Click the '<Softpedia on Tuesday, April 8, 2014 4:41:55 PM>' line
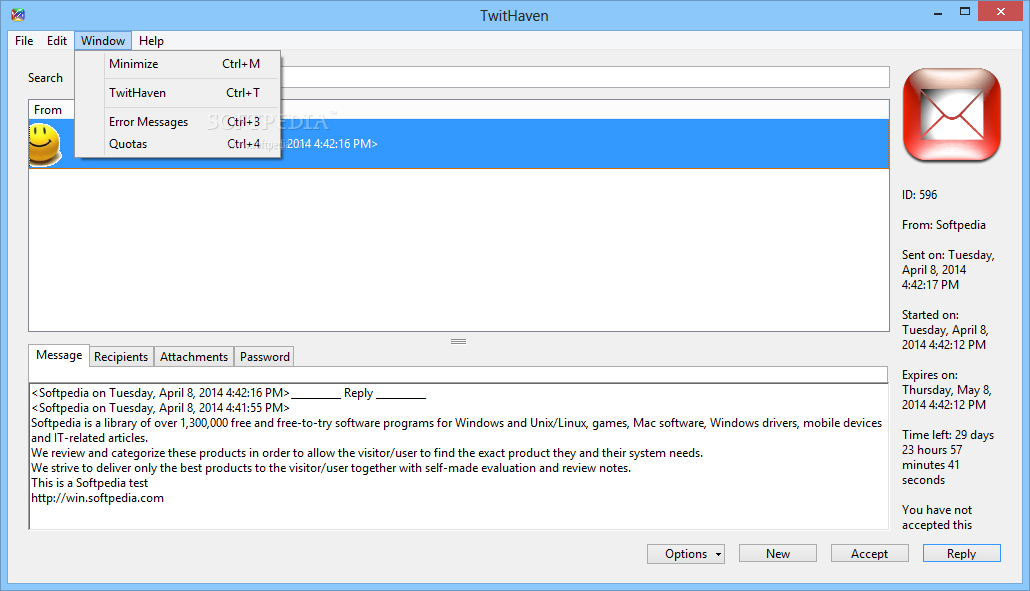This screenshot has width=1030, height=591. [x=160, y=408]
